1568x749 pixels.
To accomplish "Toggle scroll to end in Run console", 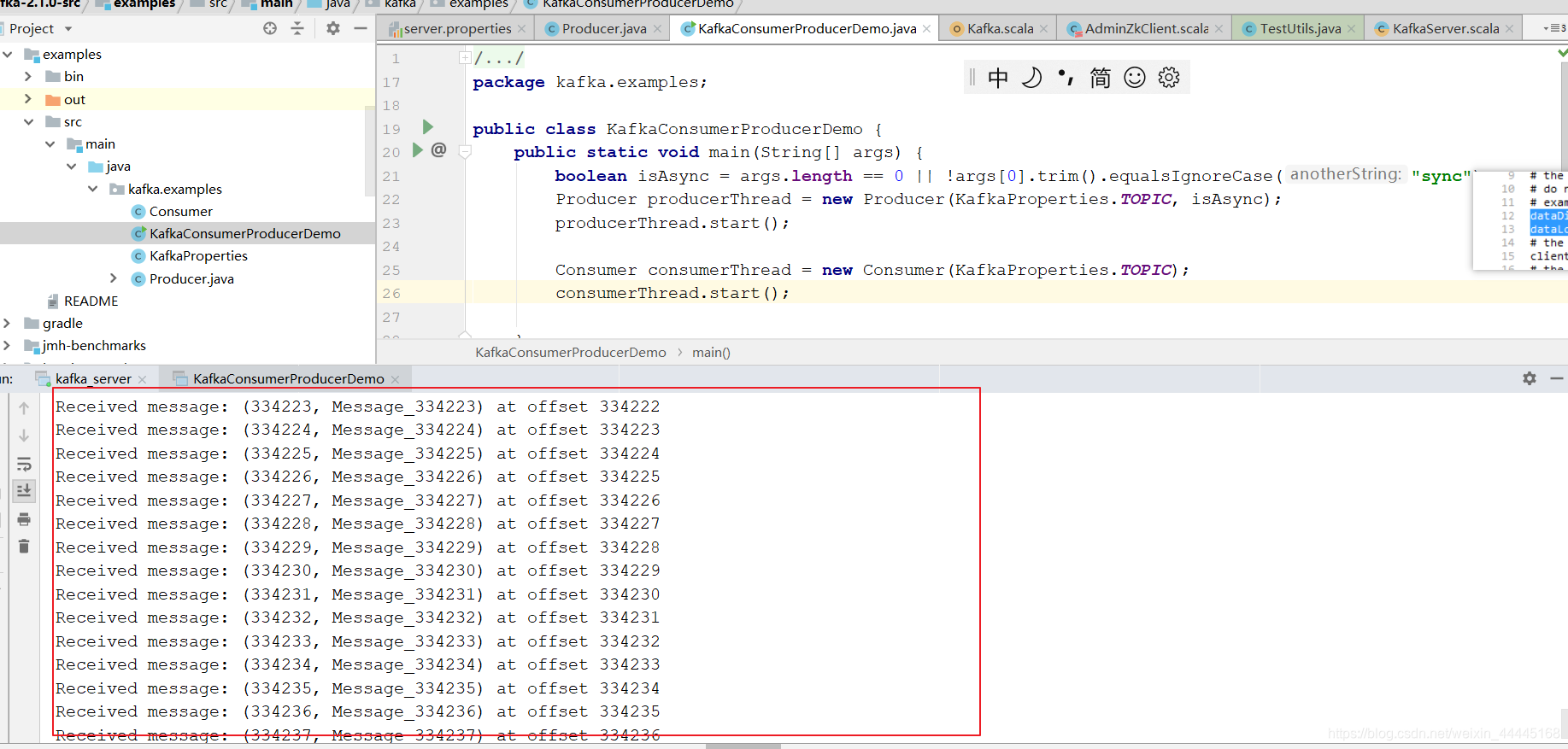I will (x=24, y=490).
